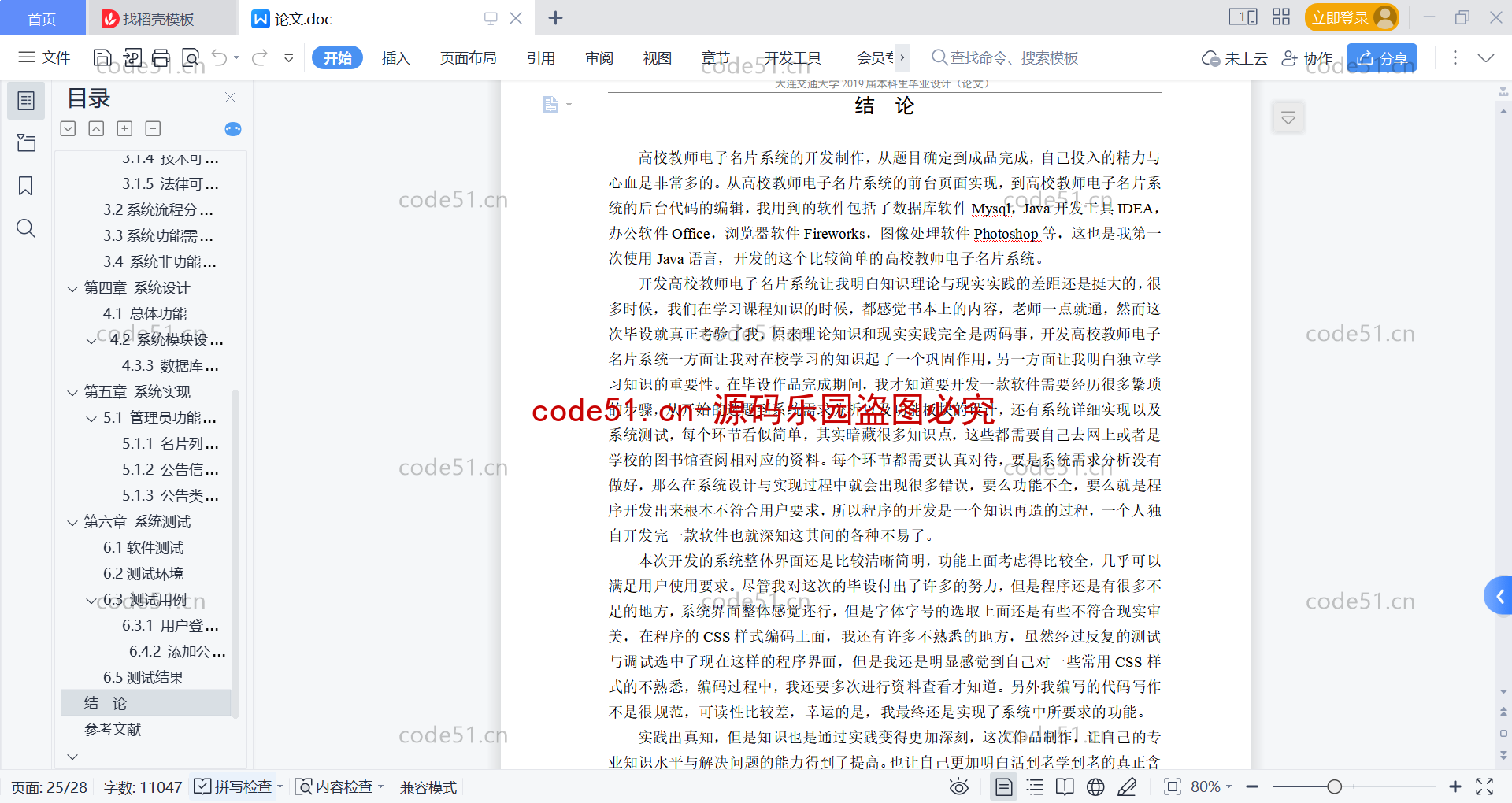The image size is (1512, 803).
Task: Select the 审阅 ribbon tab
Action: point(599,57)
